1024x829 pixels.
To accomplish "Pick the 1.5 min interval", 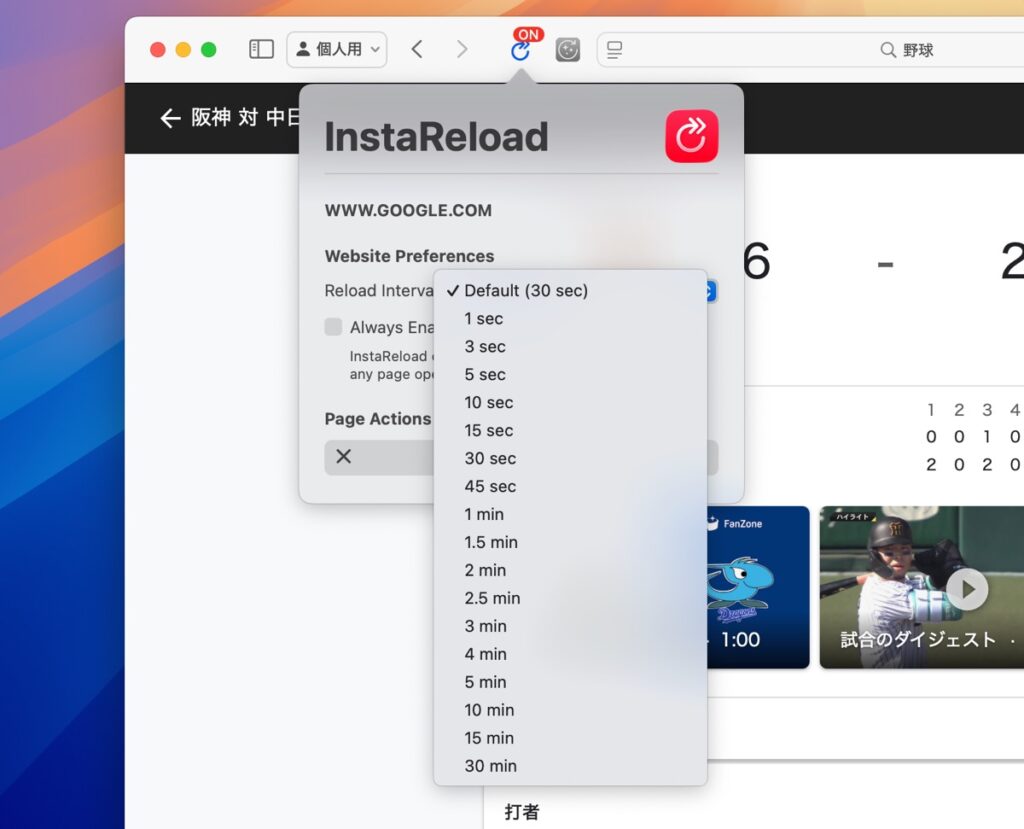I will tap(570, 542).
